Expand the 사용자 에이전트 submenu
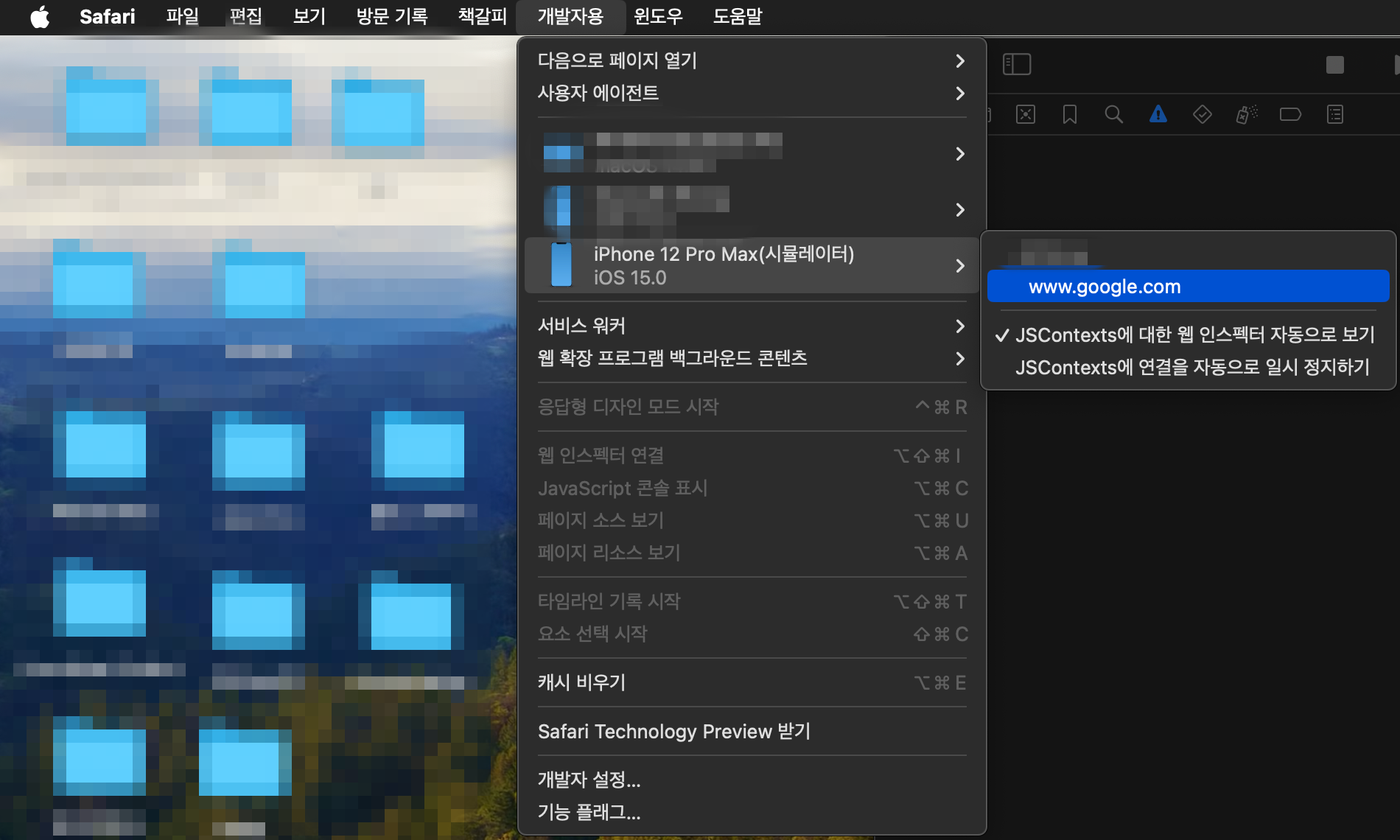 (752, 93)
